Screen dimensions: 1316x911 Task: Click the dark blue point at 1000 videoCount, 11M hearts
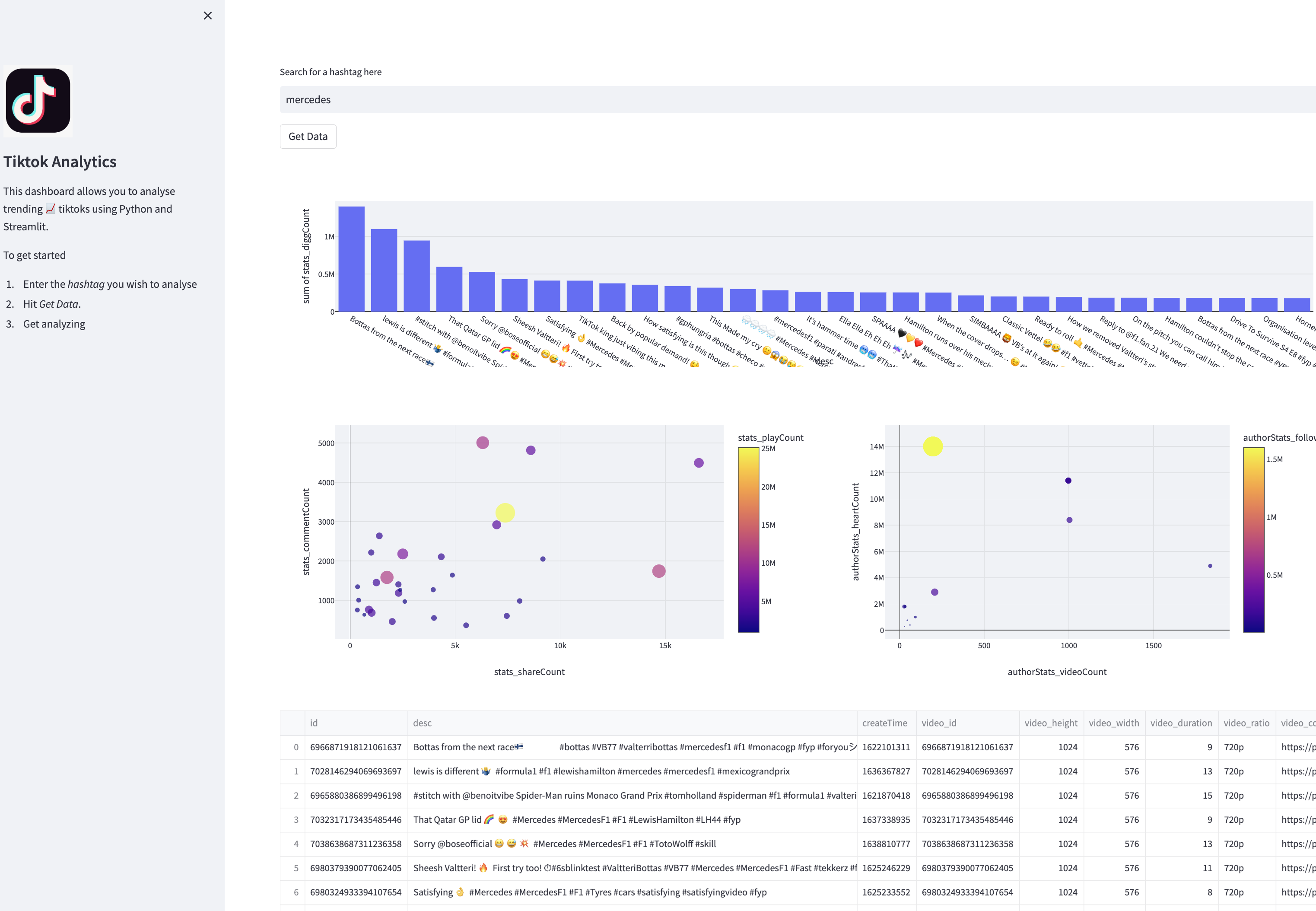coord(1068,481)
